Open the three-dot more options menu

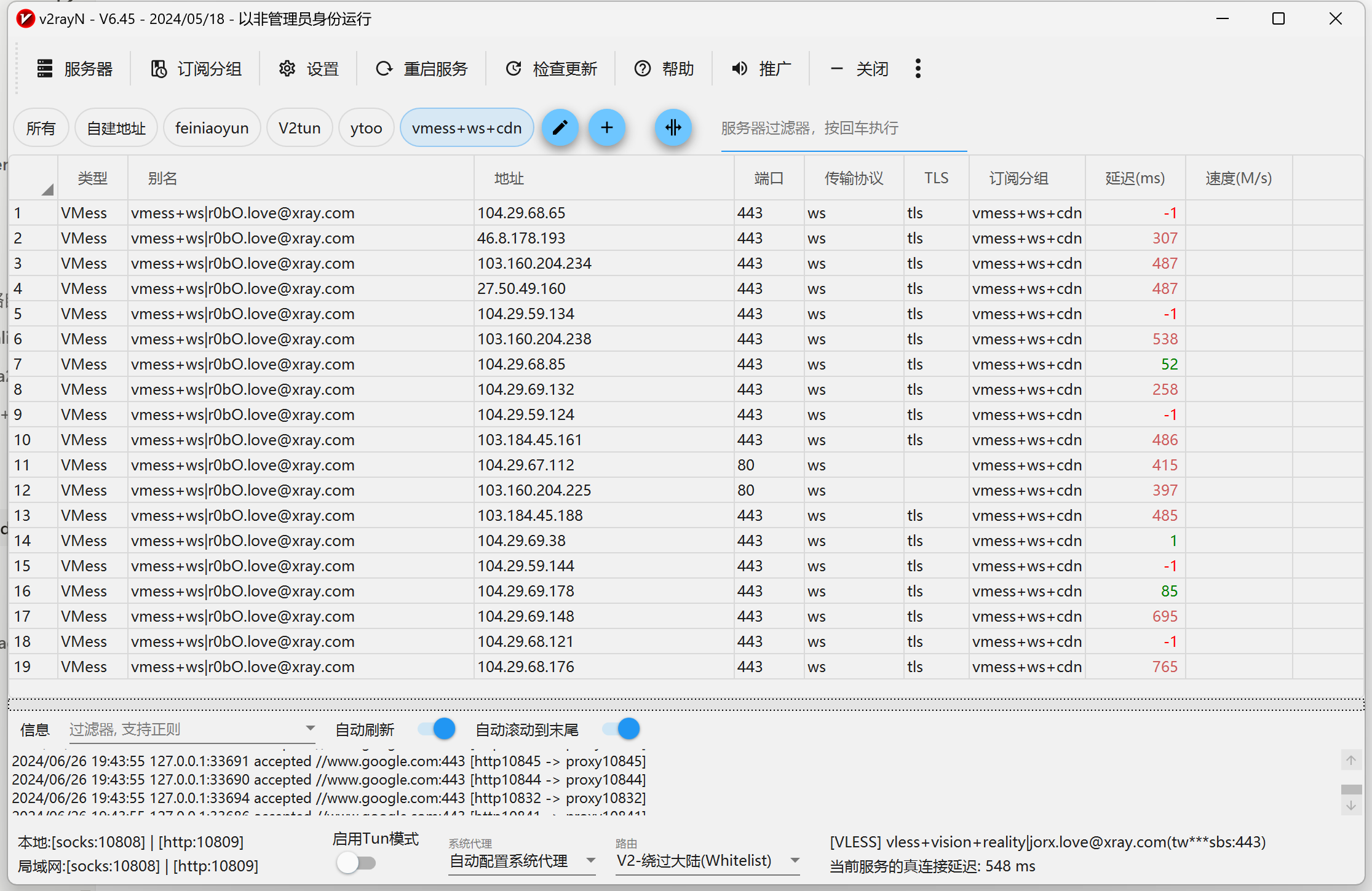(918, 68)
